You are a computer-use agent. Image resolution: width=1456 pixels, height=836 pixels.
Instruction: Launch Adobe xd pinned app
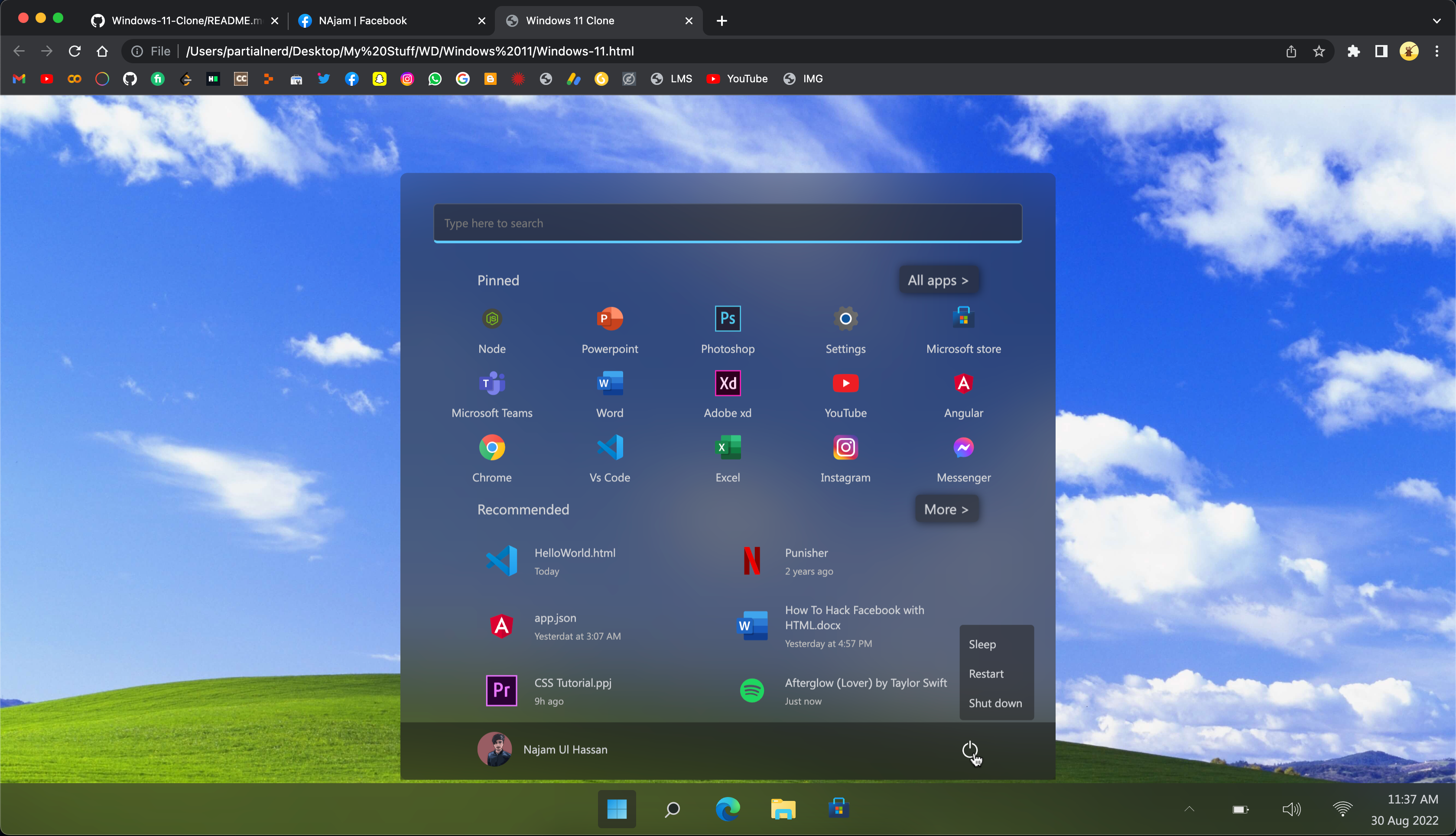coord(727,395)
